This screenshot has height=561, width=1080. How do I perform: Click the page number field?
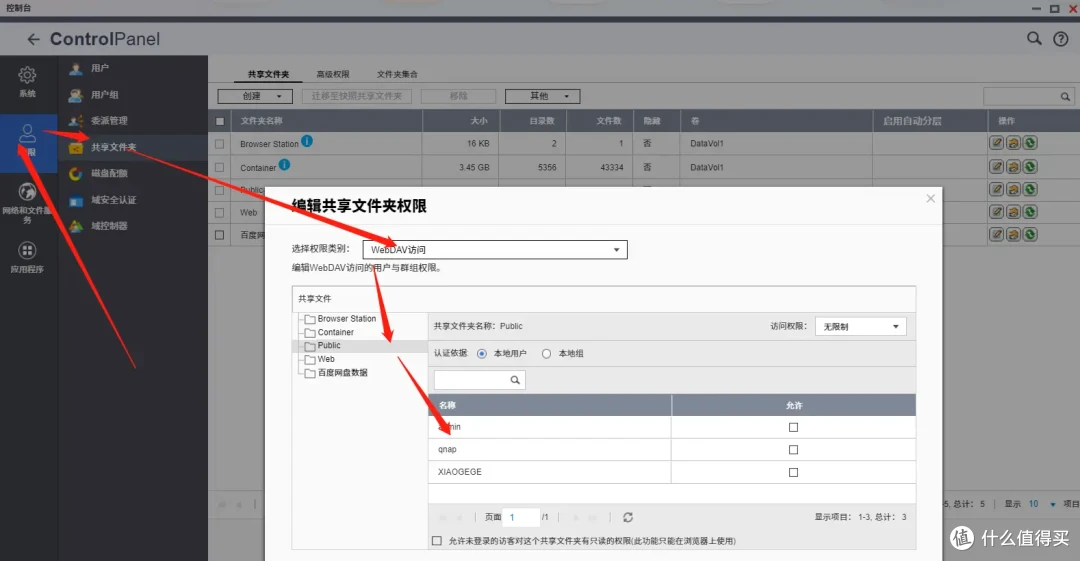(x=521, y=517)
